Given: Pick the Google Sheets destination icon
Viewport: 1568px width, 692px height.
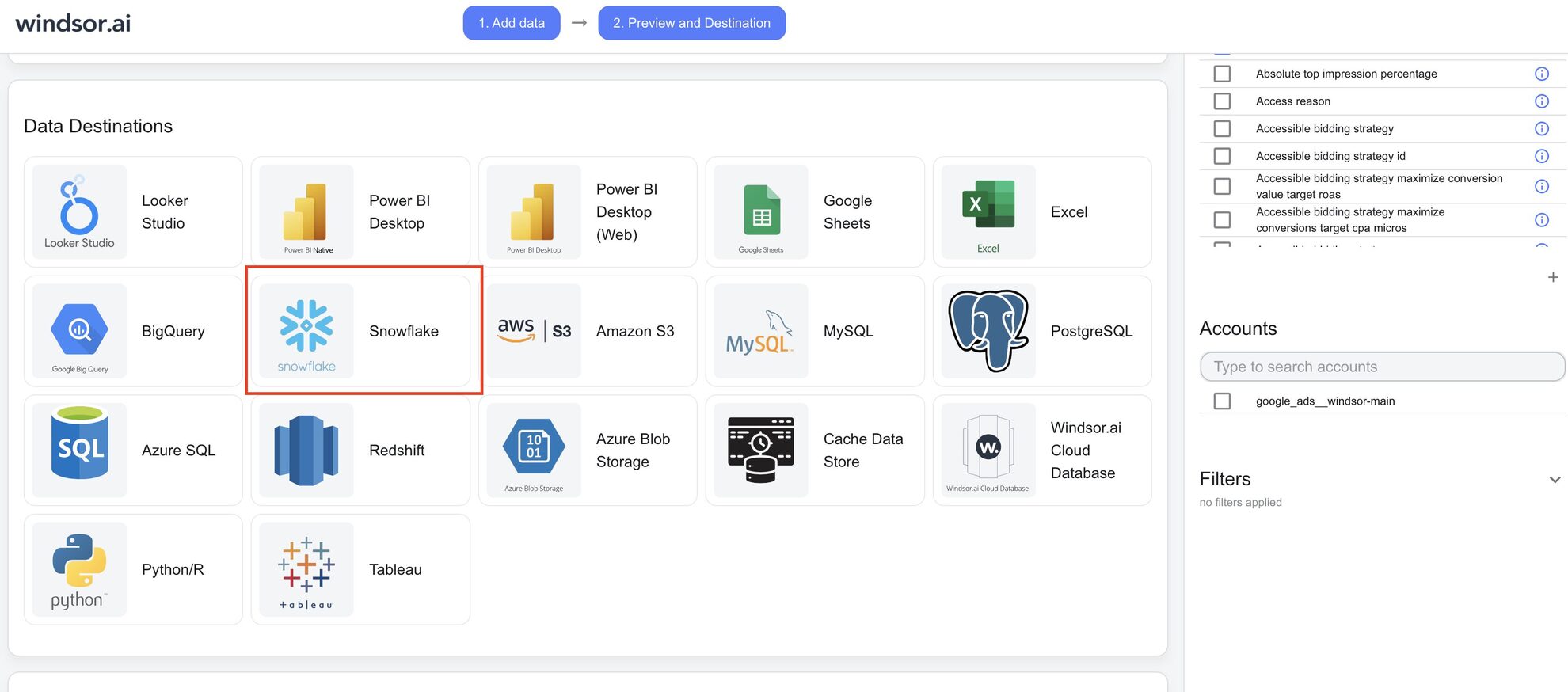Looking at the screenshot, I should (761, 211).
